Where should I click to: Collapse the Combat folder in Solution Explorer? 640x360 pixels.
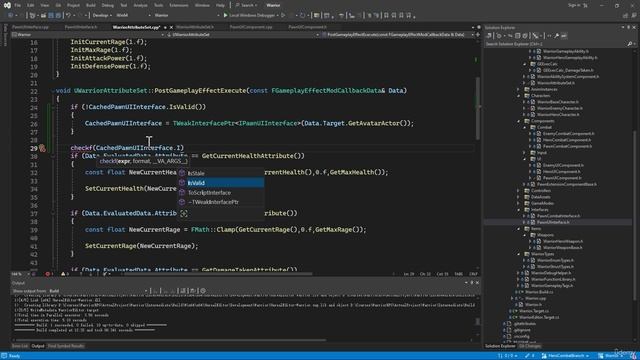point(525,127)
